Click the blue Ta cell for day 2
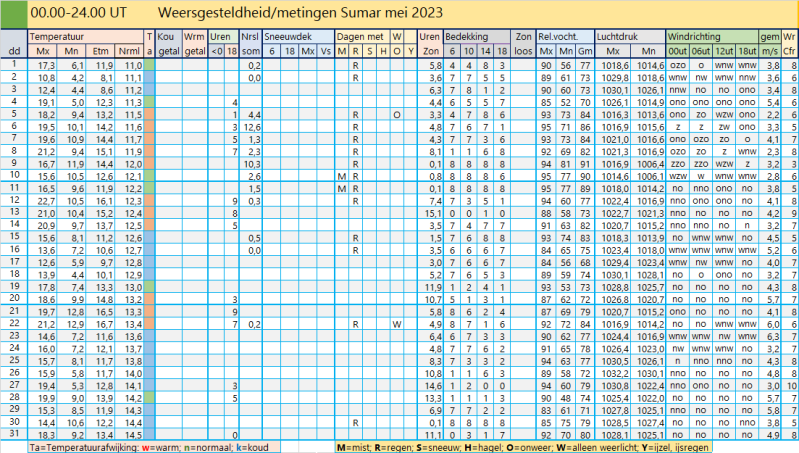Image resolution: width=799 pixels, height=453 pixels. (149, 77)
